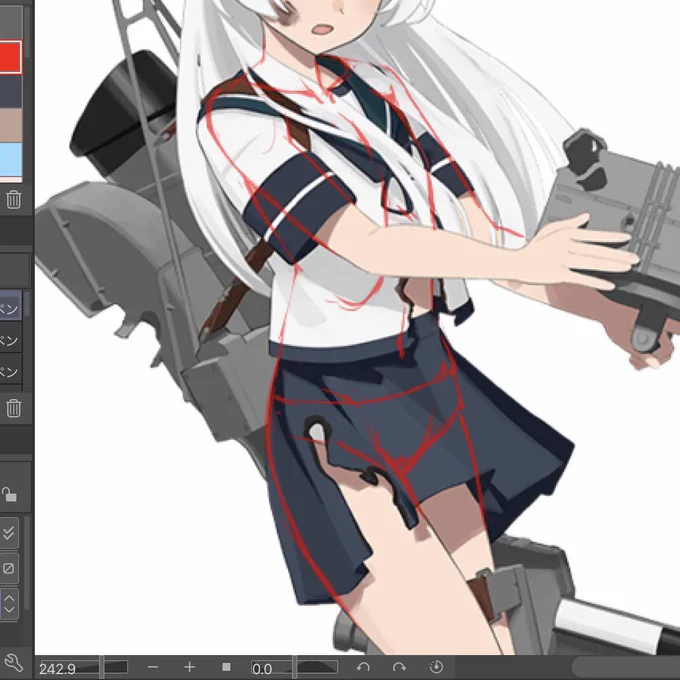
Task: Toggle the unlocked padlock icon
Action: coord(9,494)
